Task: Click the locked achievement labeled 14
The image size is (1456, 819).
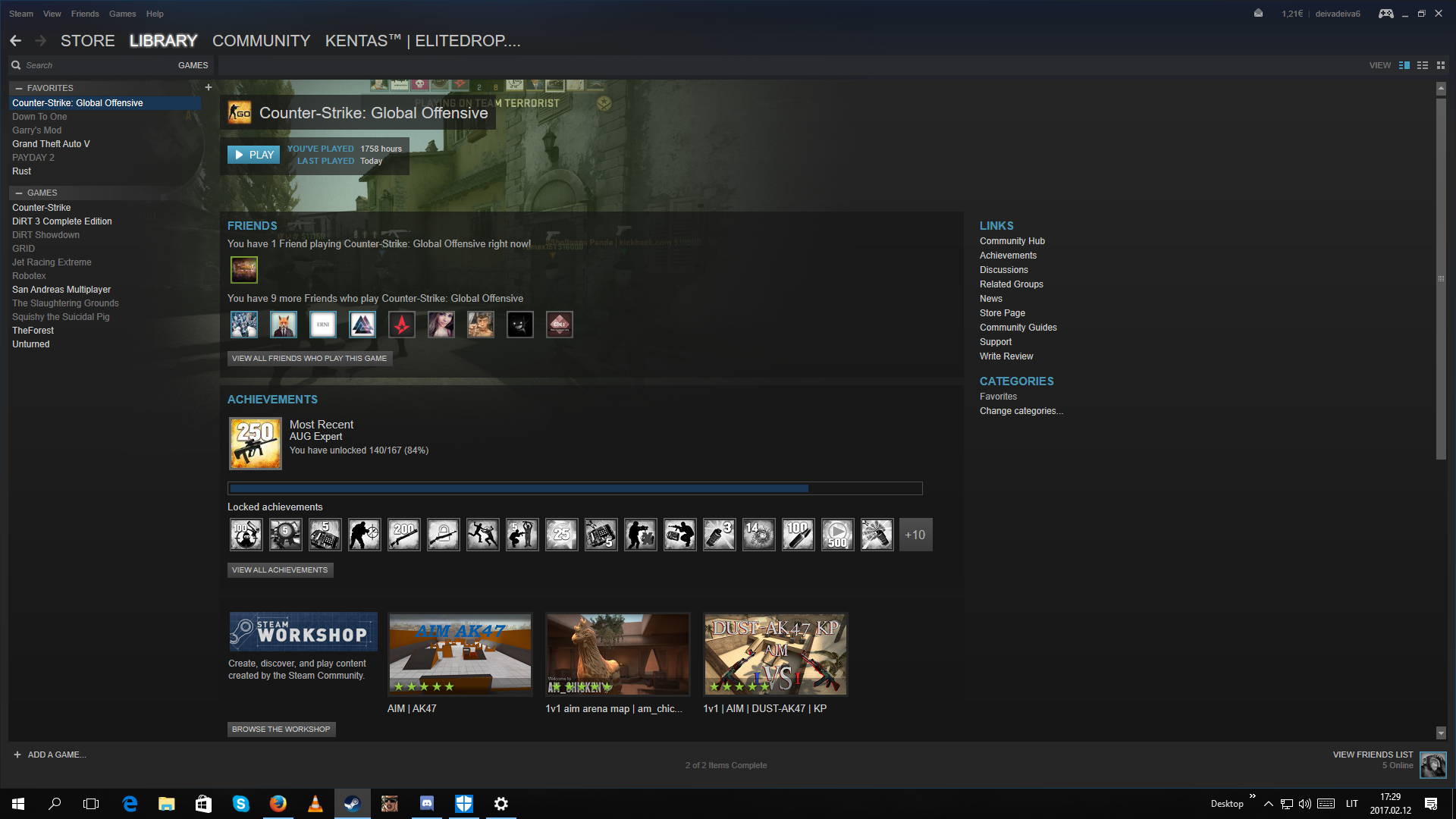Action: click(x=758, y=535)
